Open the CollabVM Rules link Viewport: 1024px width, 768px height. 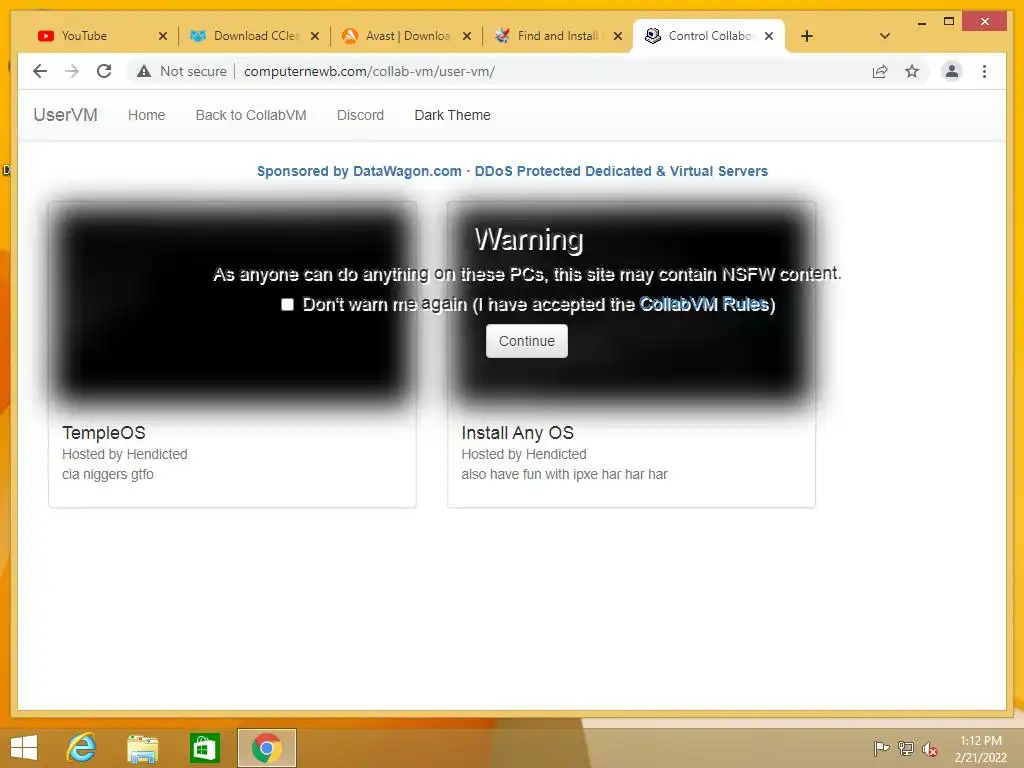pyautogui.click(x=703, y=304)
